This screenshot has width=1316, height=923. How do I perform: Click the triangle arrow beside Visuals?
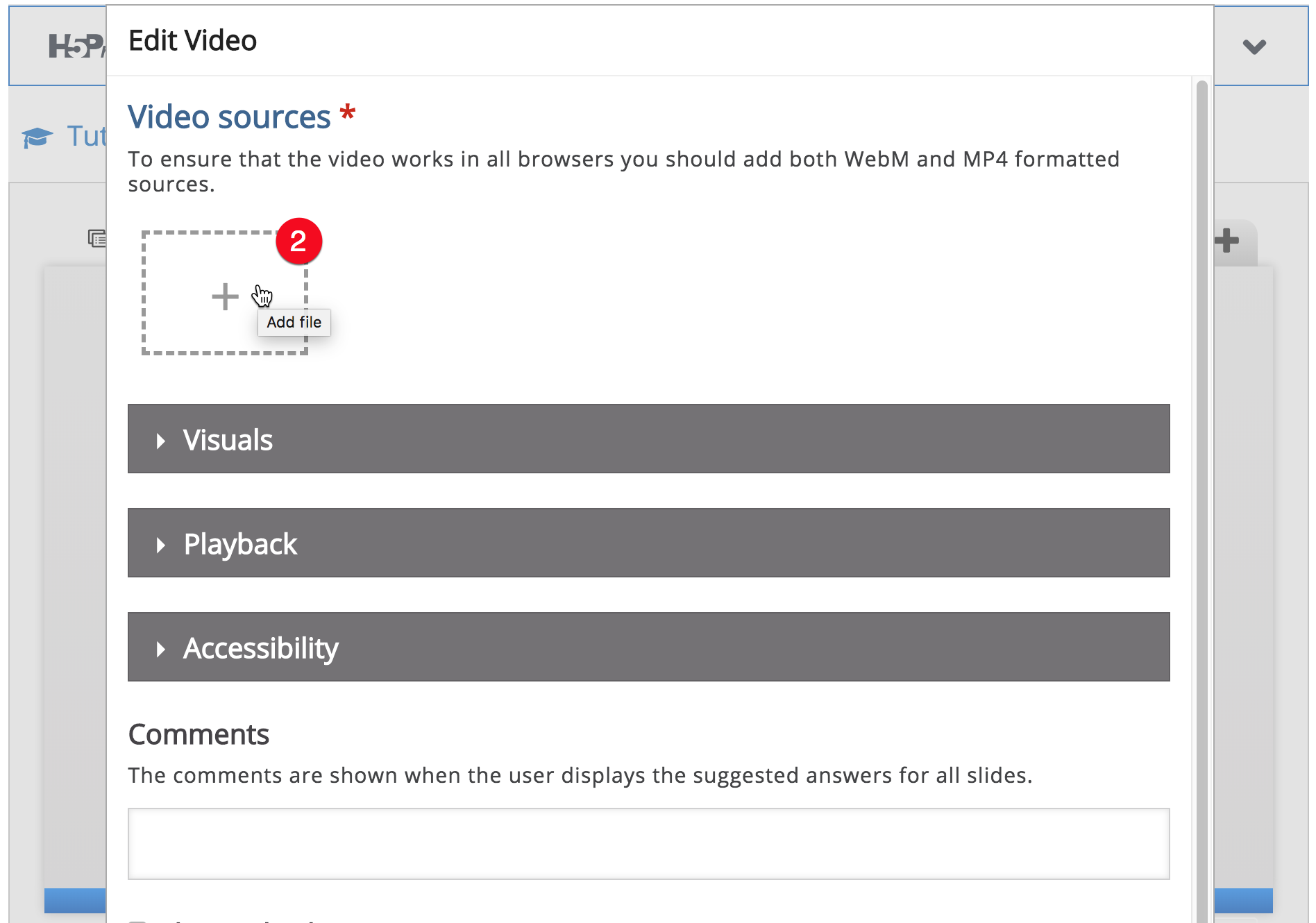pos(161,441)
